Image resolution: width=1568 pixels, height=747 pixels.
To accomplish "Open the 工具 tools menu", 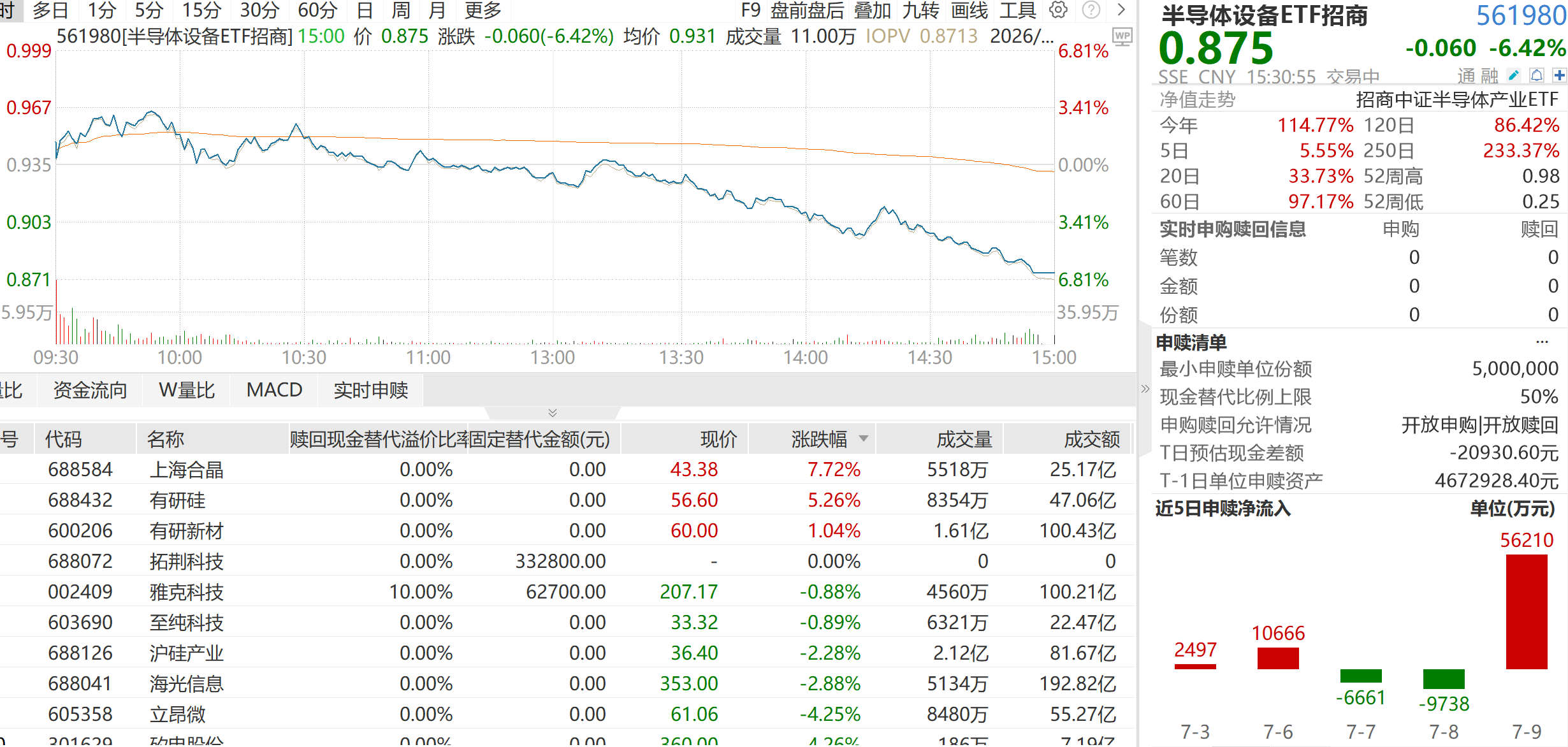I will 1017,10.
